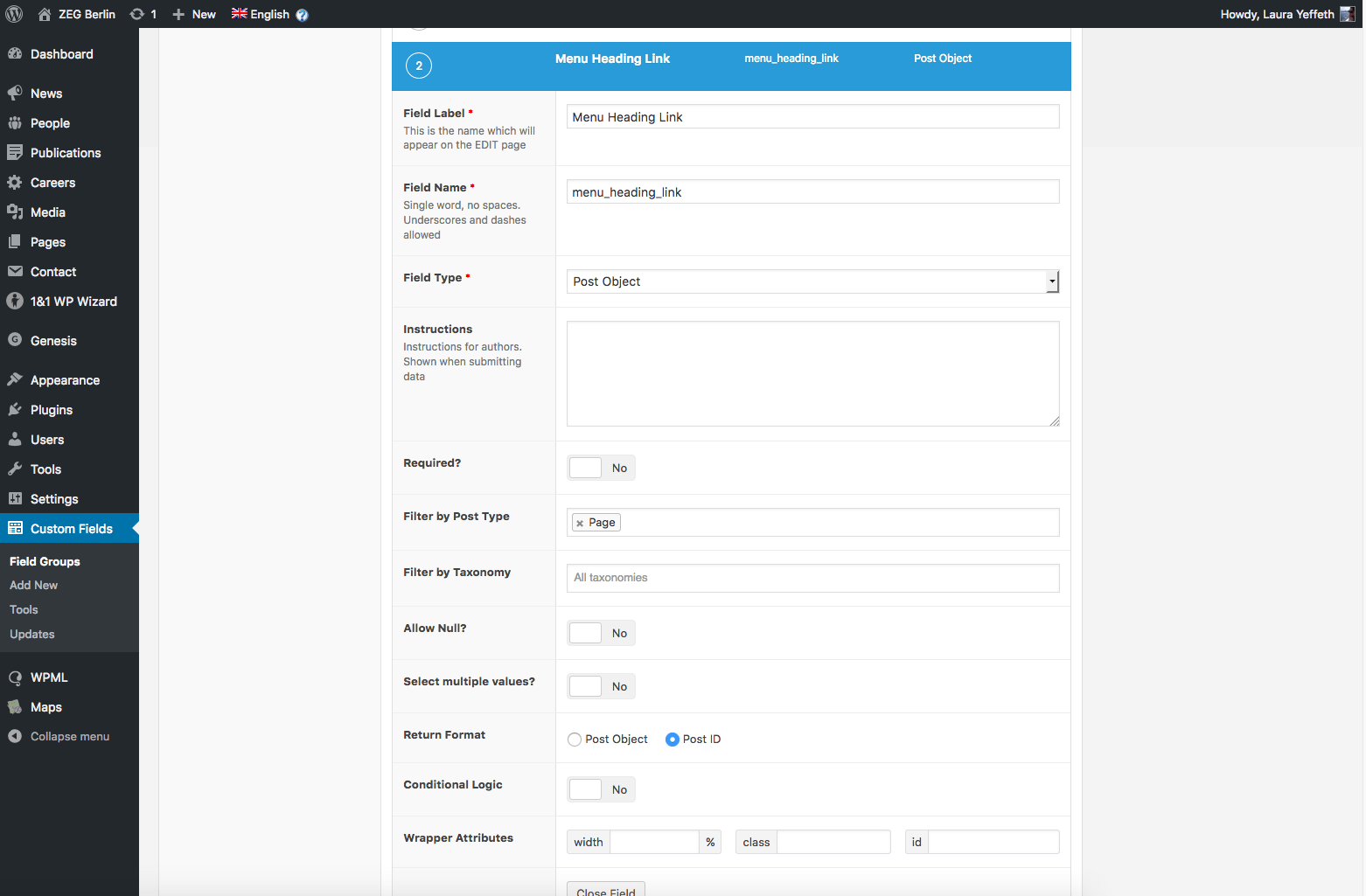Open Field Groups submenu item
The image size is (1366, 896).
[x=45, y=561]
